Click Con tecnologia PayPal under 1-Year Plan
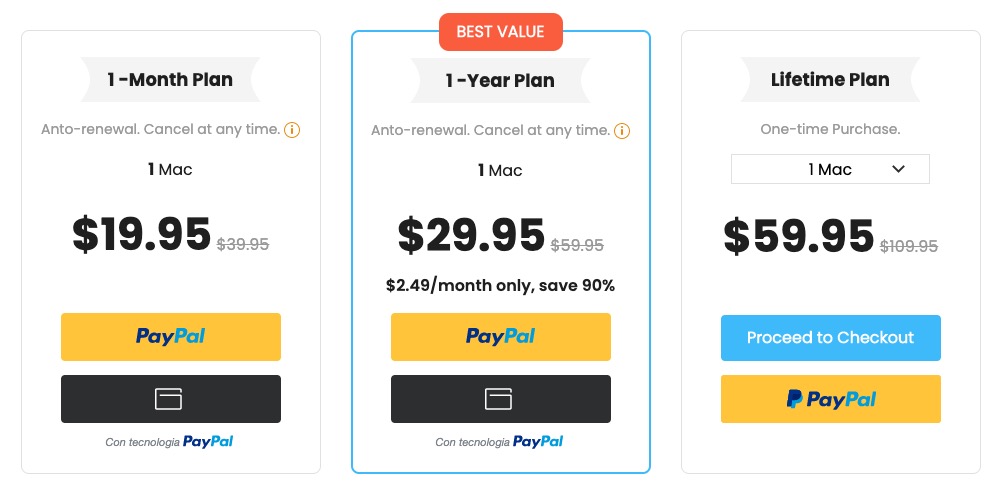Image resolution: width=1003 pixels, height=498 pixels. pyautogui.click(x=500, y=441)
